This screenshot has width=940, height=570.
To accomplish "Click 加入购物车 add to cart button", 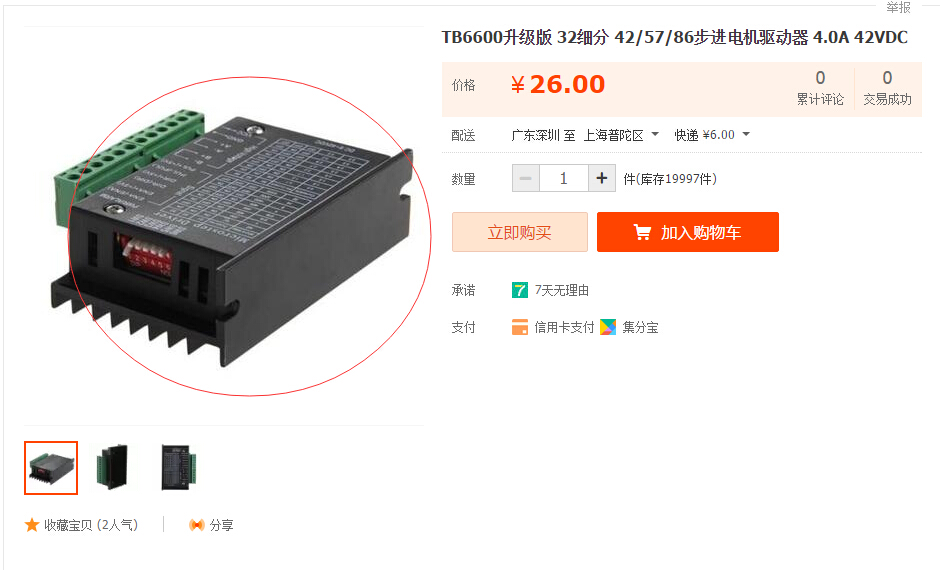I will click(688, 232).
